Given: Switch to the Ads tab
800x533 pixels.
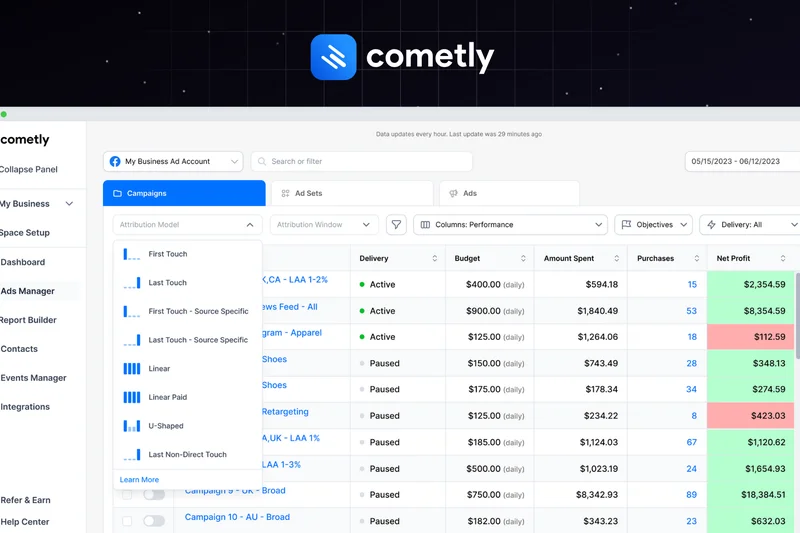Looking at the screenshot, I should point(509,193).
